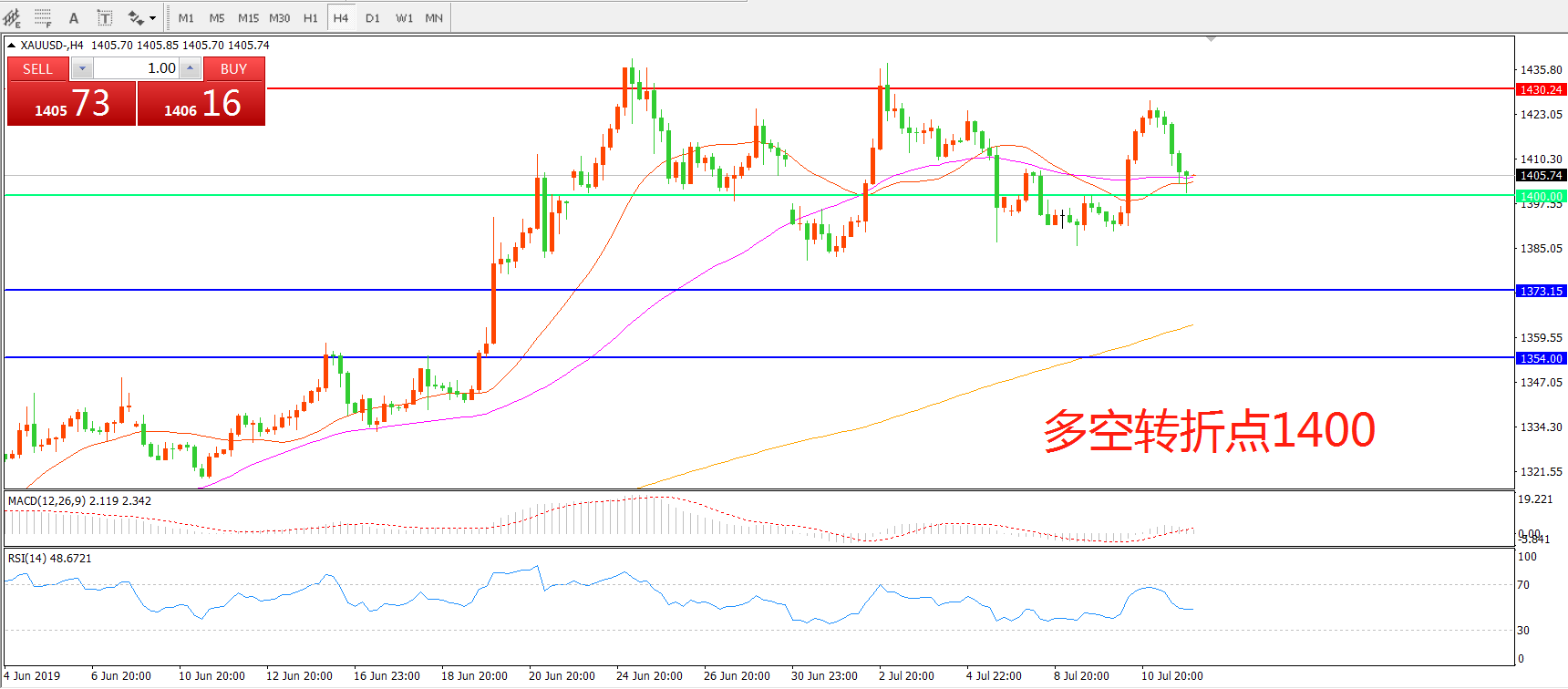Select the Text Label tool

click(105, 17)
